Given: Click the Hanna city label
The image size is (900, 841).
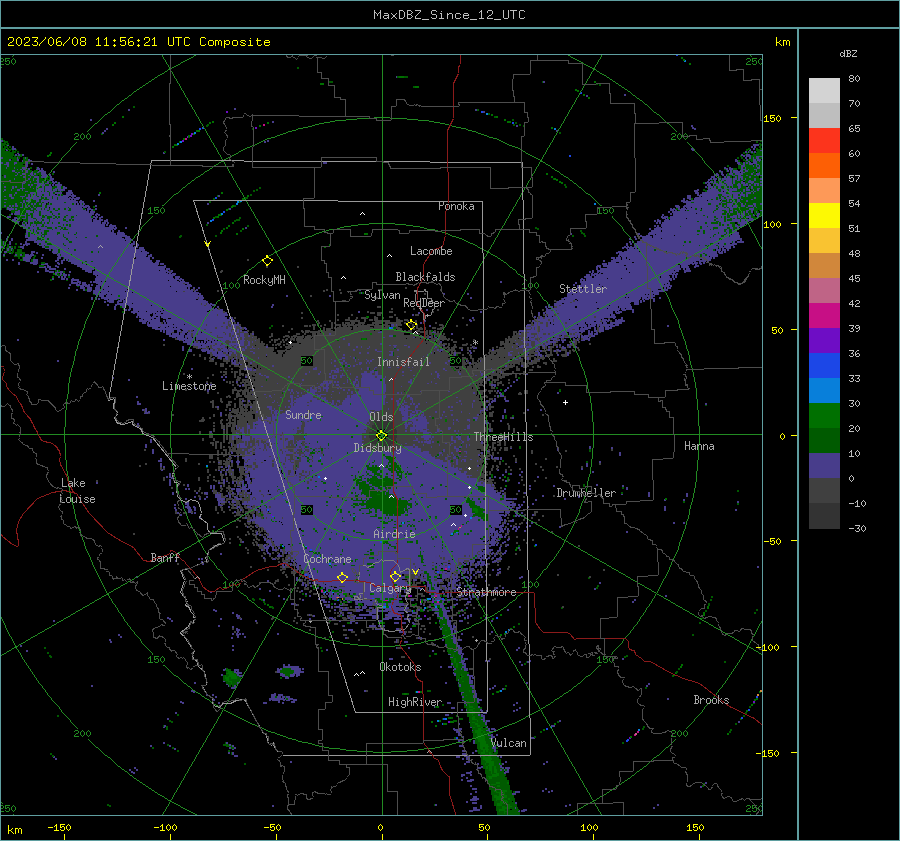Looking at the screenshot, I should (x=699, y=446).
